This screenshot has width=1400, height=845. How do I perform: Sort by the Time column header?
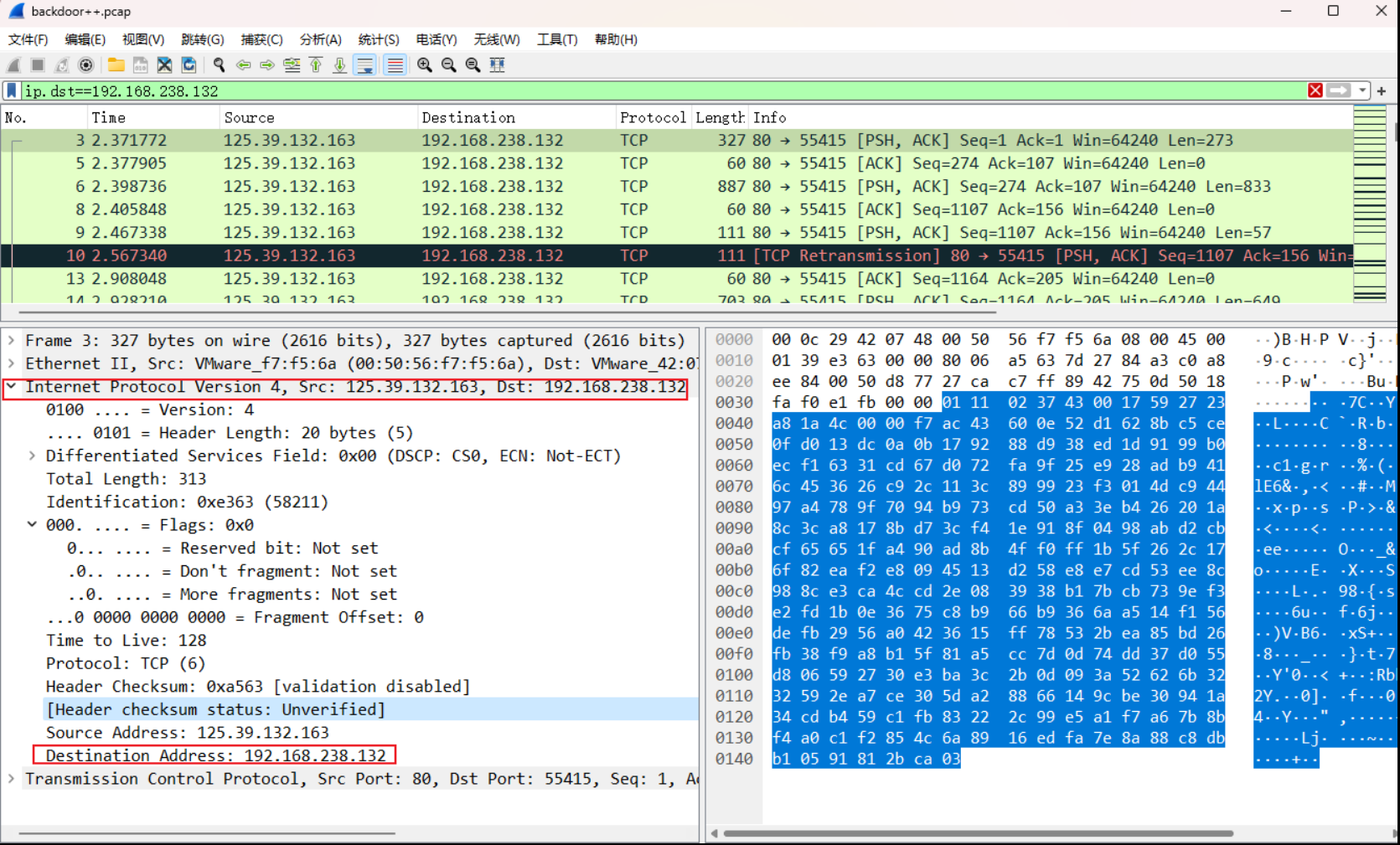[153, 117]
